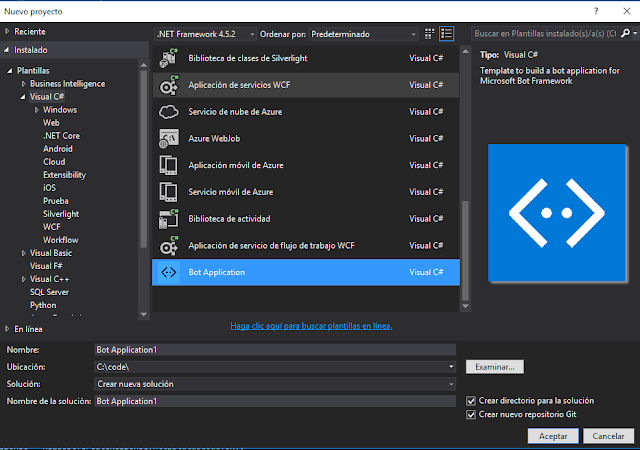Select WCF template category
640x450 pixels.
point(52,227)
